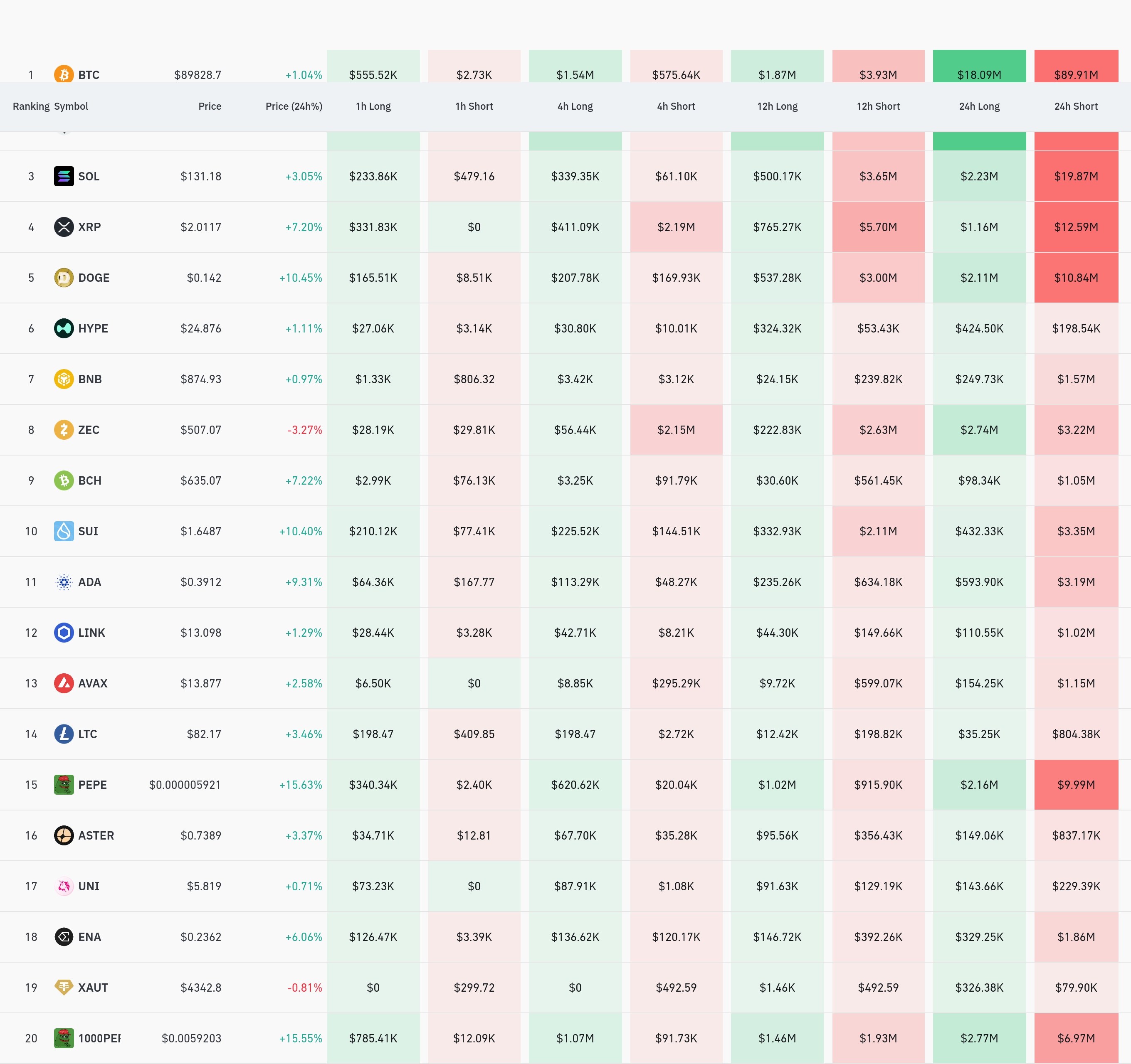Click the Solana SOL coin icon
Viewport: 1131px width, 1064px height.
[64, 176]
